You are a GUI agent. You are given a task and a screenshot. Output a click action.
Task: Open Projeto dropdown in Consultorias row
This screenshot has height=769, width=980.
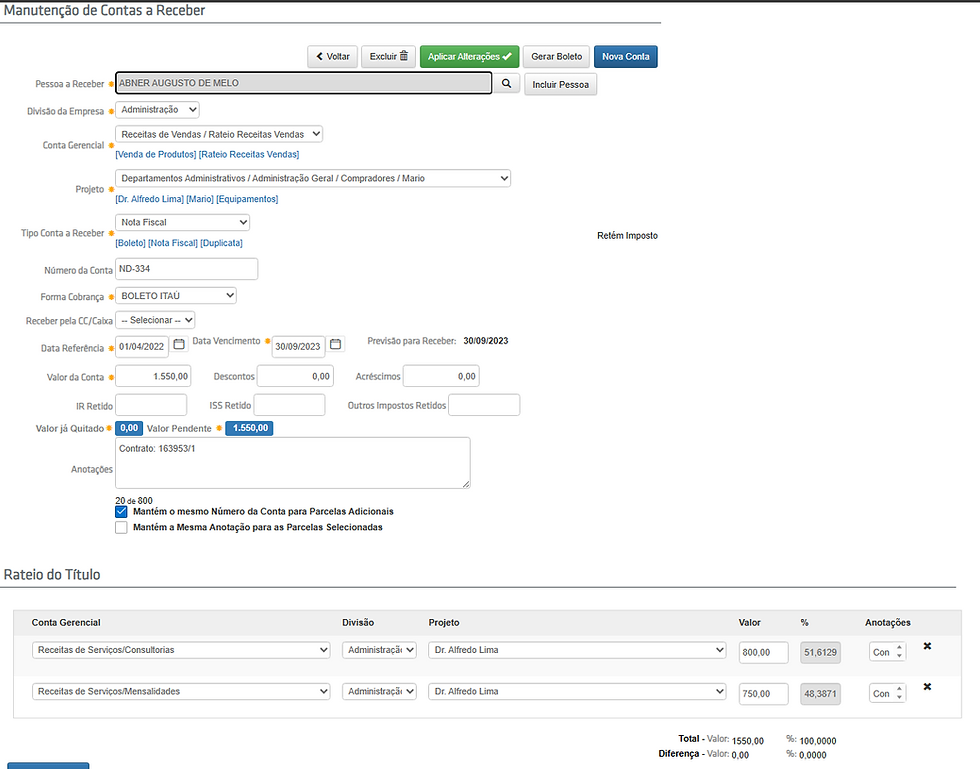click(x=577, y=650)
